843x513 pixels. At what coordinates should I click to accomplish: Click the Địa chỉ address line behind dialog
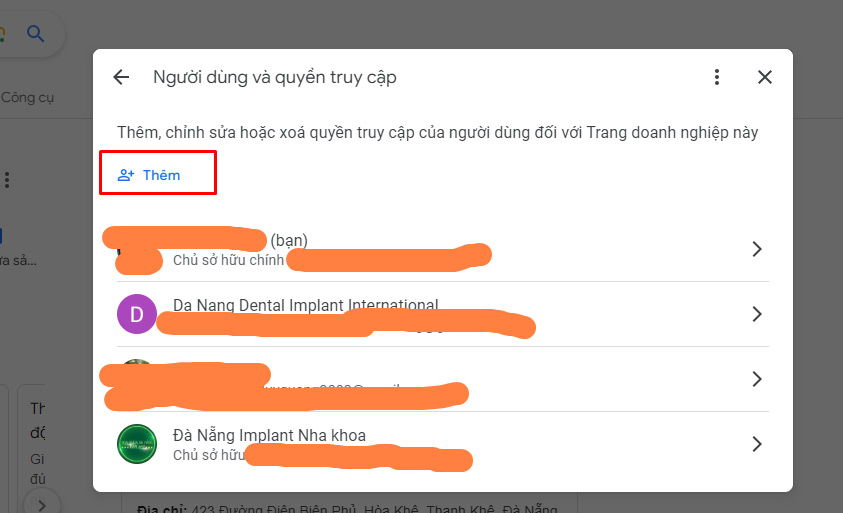click(x=347, y=508)
